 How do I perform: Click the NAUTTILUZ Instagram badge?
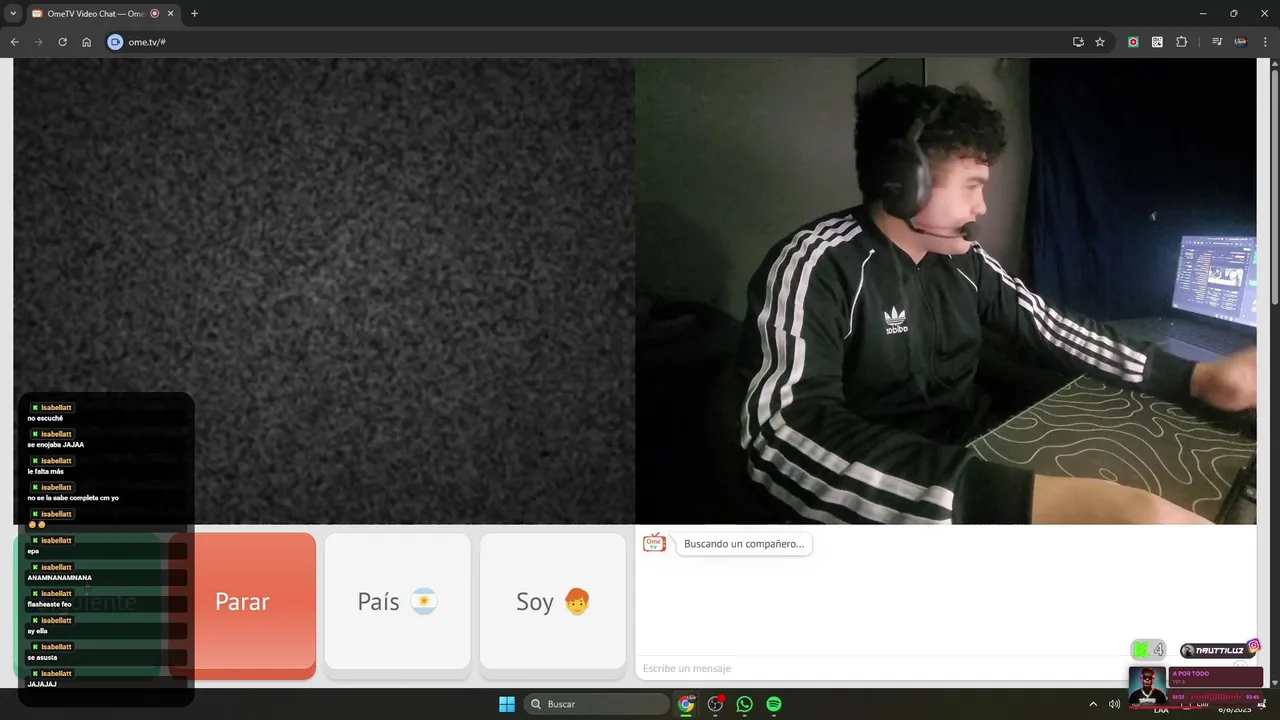pyautogui.click(x=1220, y=650)
